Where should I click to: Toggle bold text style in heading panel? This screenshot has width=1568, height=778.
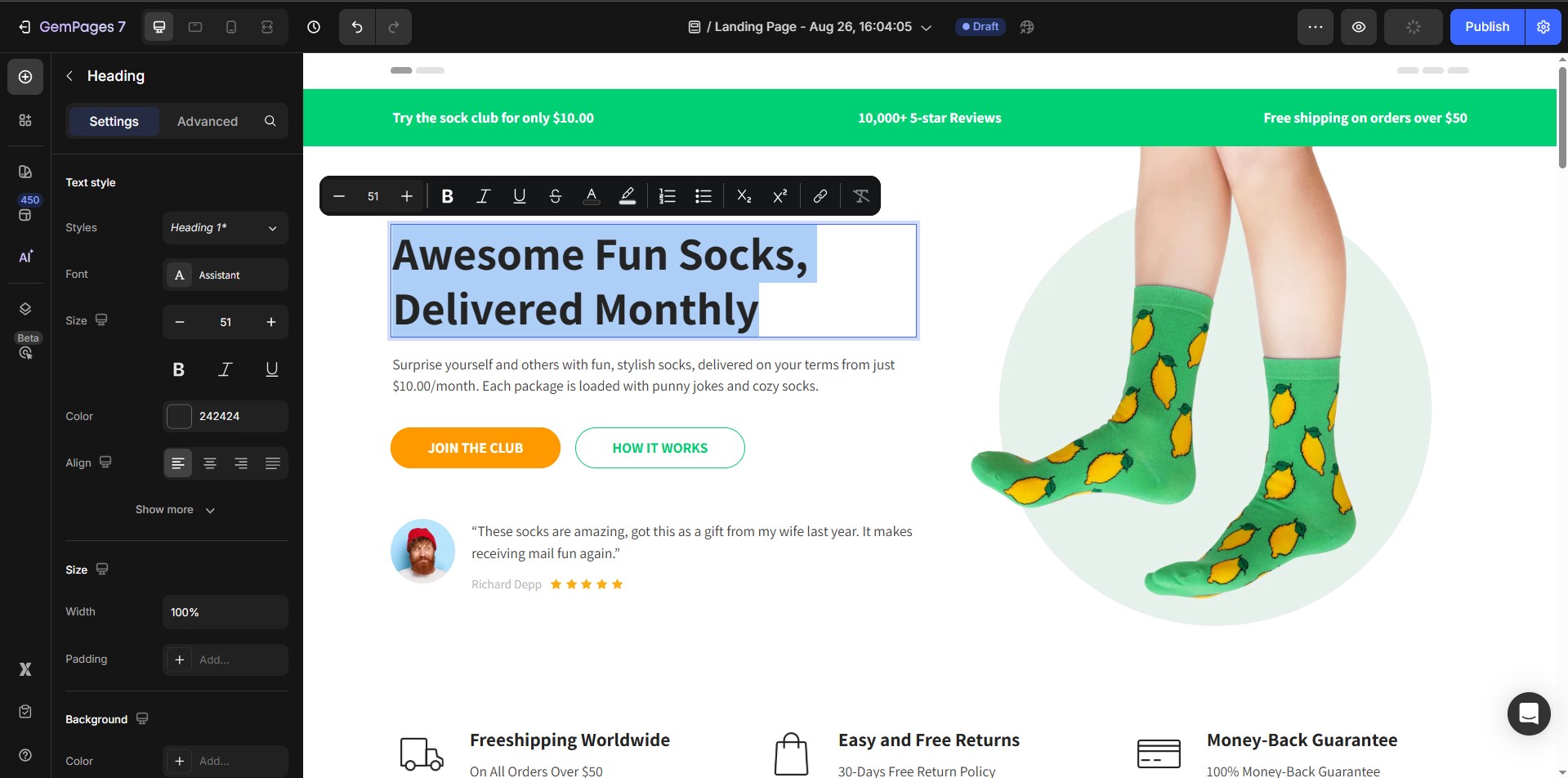point(178,369)
